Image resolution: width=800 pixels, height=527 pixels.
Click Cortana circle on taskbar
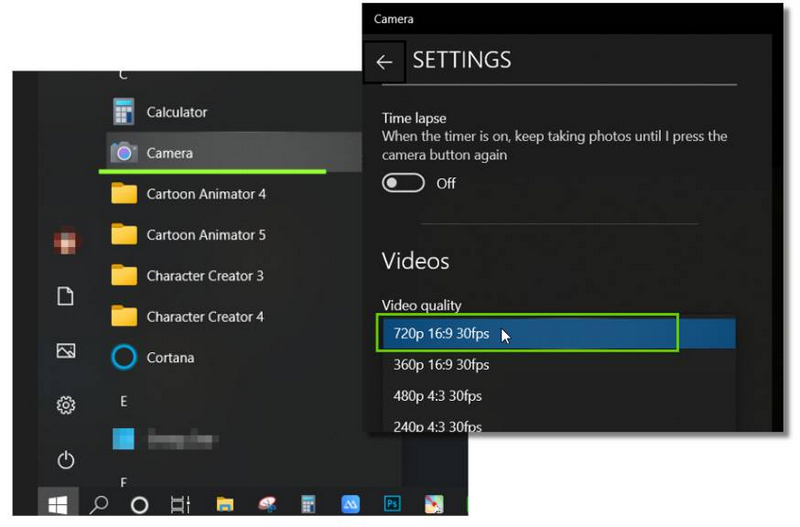coord(139,505)
